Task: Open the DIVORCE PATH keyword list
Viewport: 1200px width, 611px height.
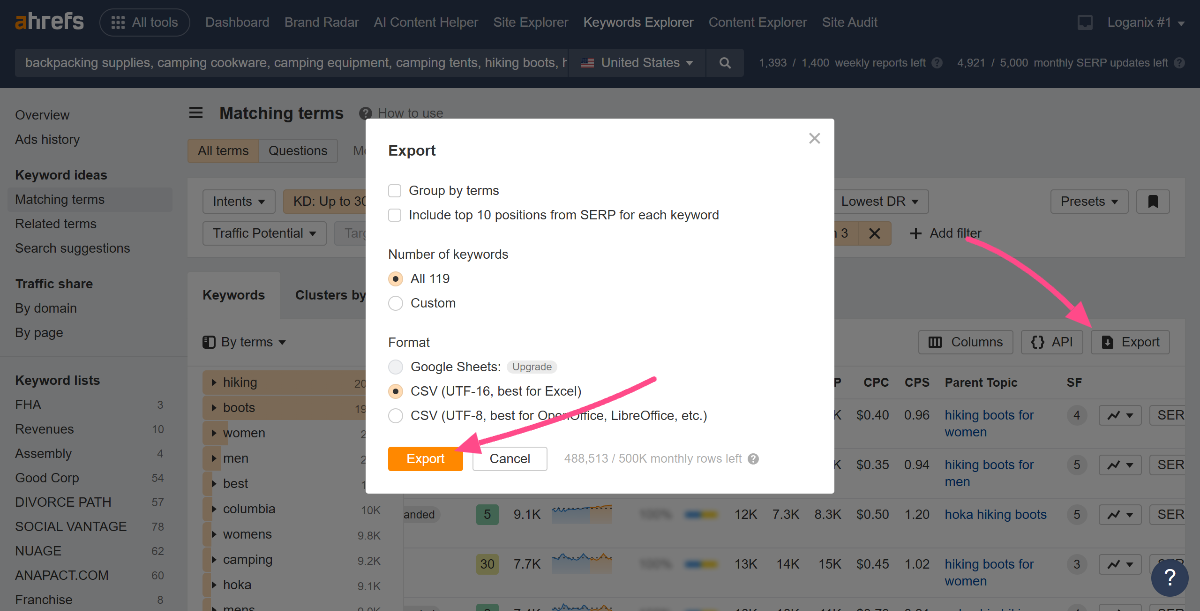Action: [x=63, y=502]
